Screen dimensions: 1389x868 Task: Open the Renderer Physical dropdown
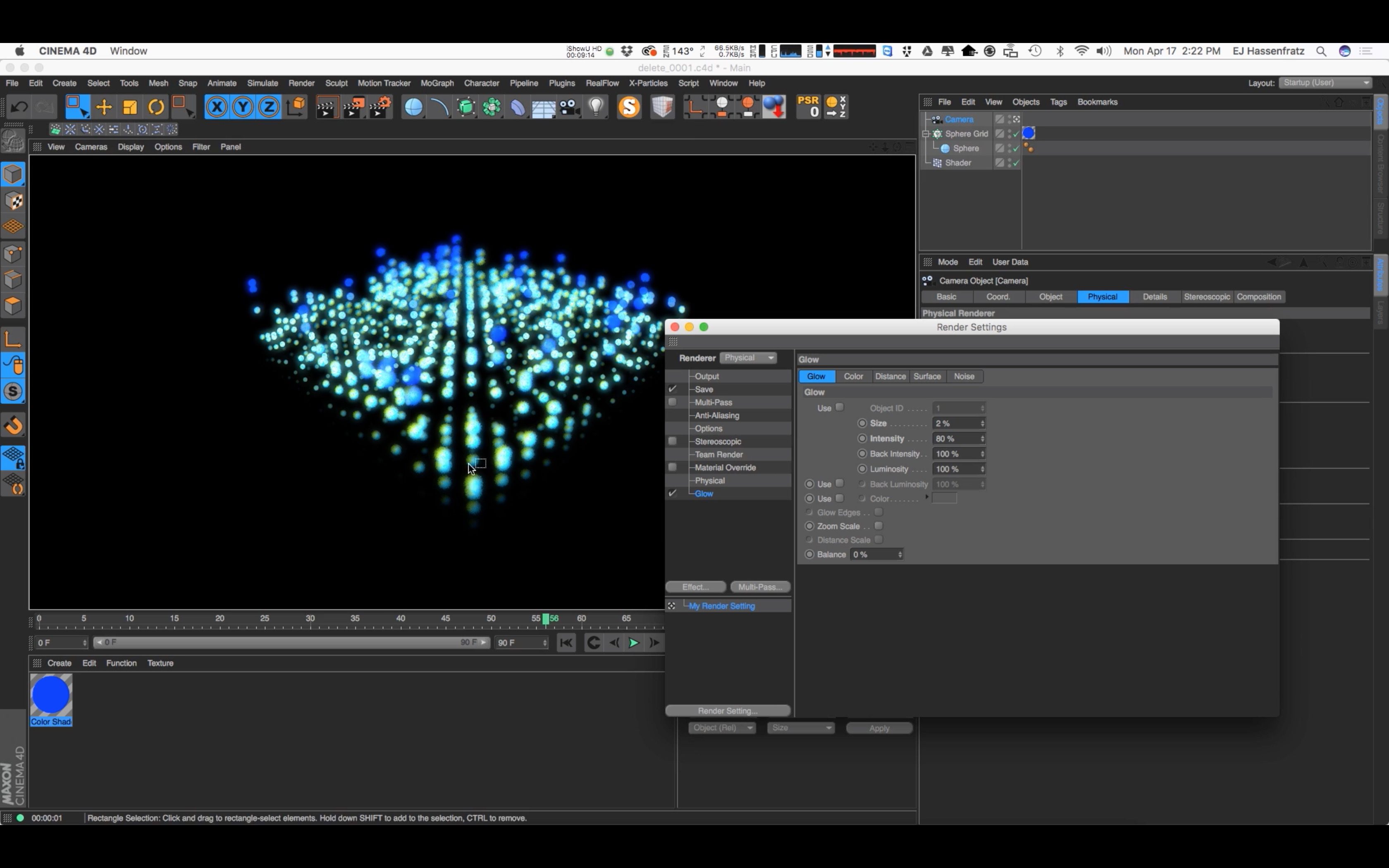pos(749,358)
